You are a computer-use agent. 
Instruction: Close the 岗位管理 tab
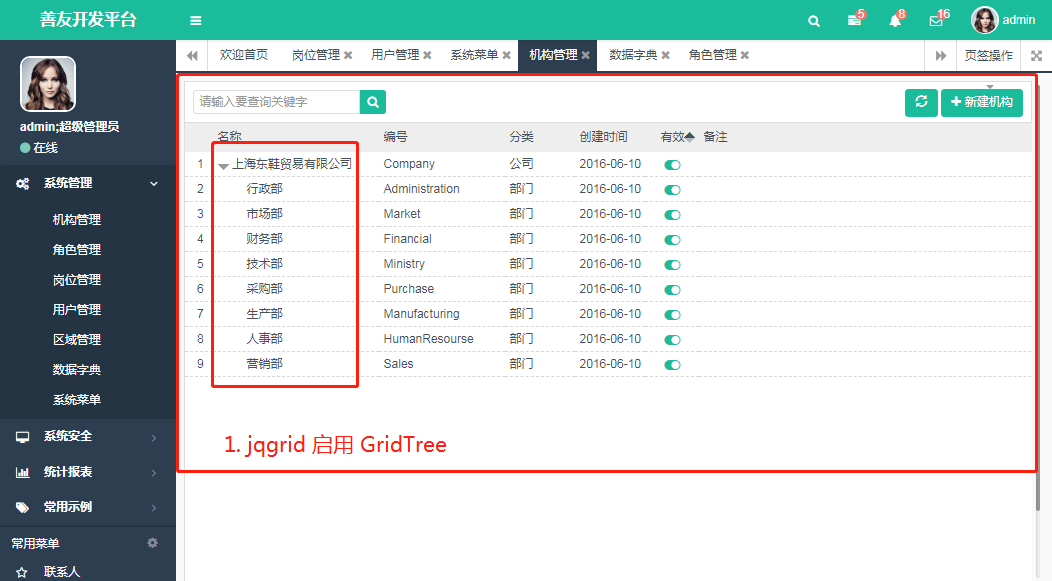click(x=348, y=55)
